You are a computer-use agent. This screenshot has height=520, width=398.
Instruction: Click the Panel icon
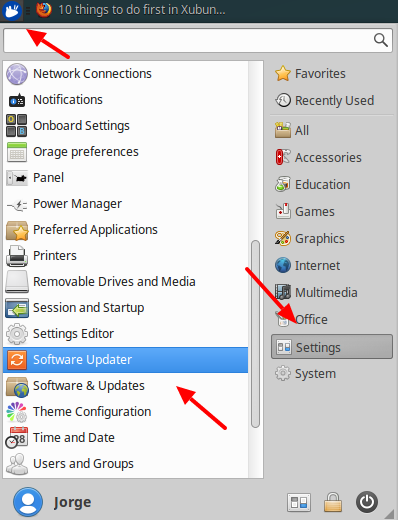[17, 178]
